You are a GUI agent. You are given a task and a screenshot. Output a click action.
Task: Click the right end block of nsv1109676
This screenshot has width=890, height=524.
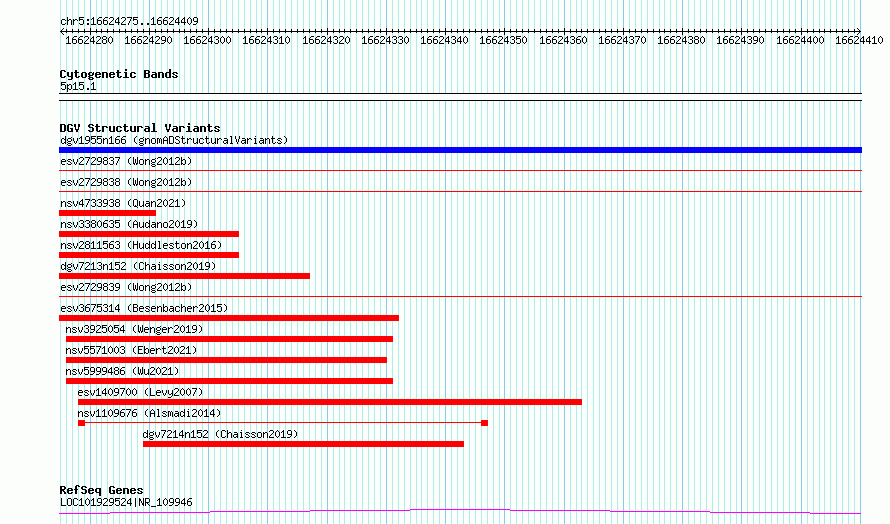484,423
